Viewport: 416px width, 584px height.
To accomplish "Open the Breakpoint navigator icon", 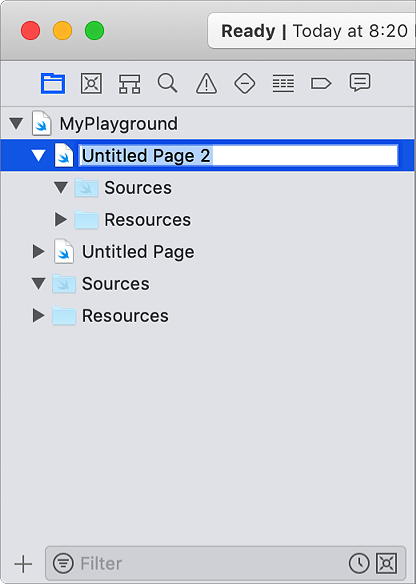I will (321, 83).
